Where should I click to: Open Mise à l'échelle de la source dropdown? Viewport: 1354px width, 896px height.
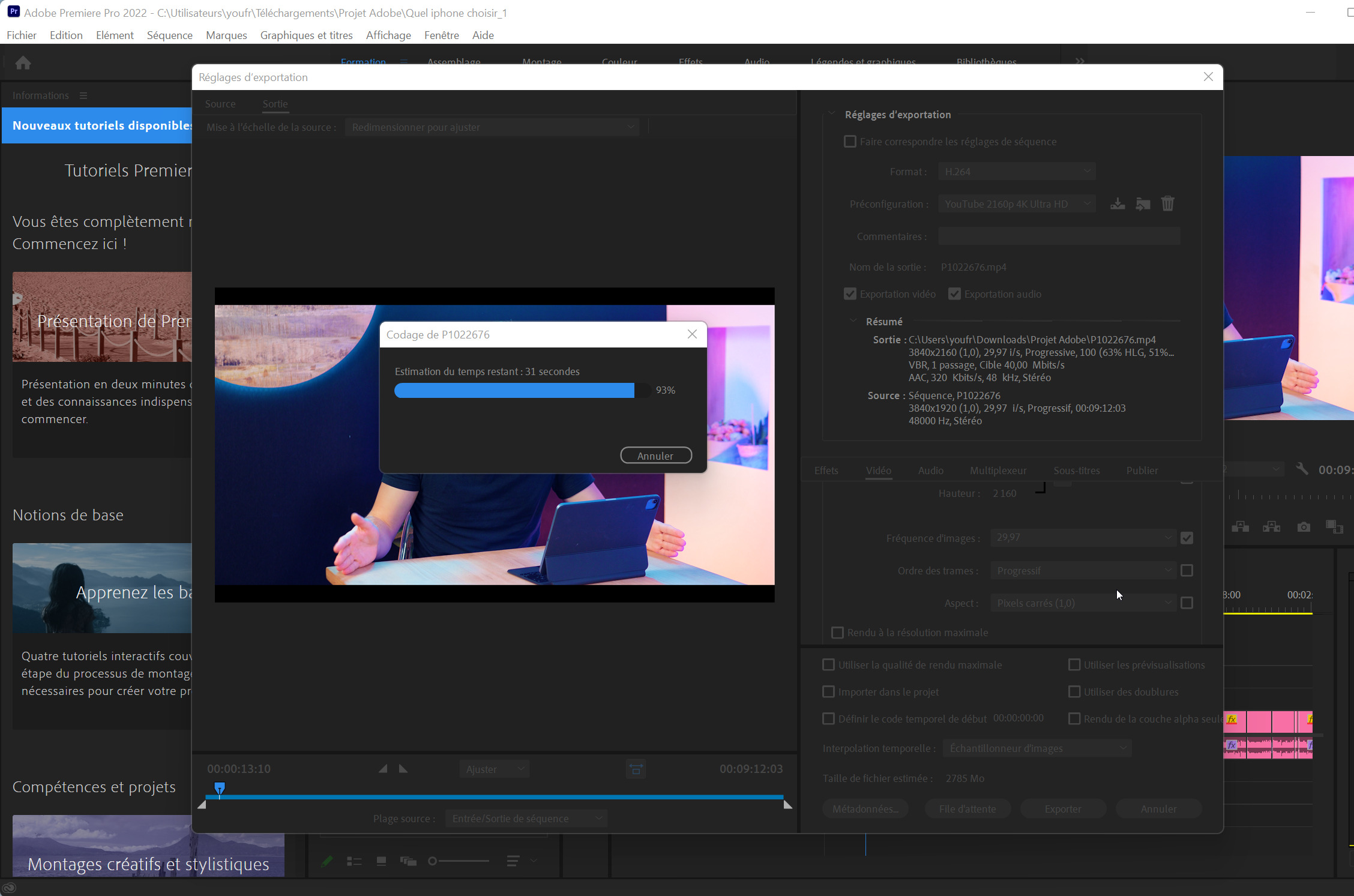coord(492,127)
